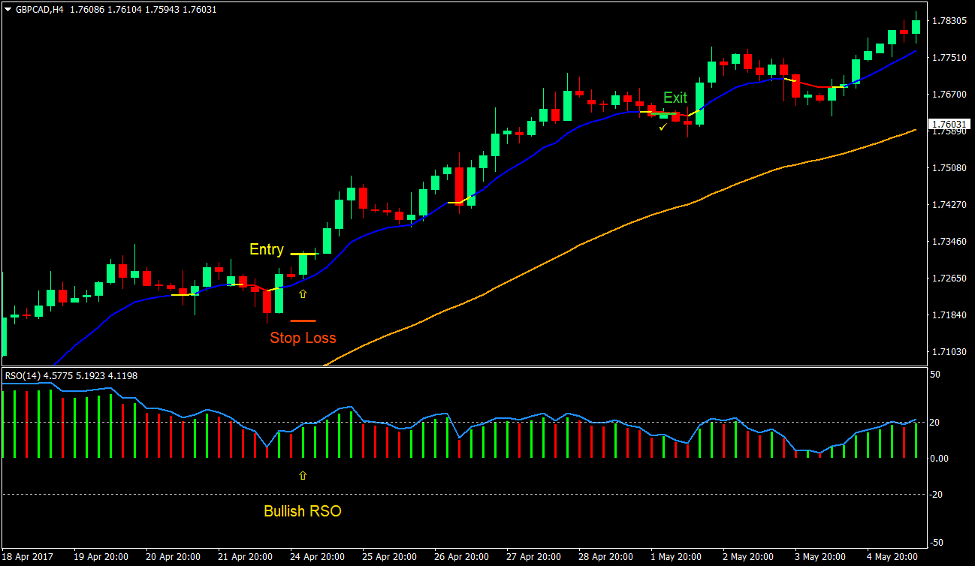Select the red Stop Loss text label
The width and height of the screenshot is (977, 566).
[x=302, y=338]
